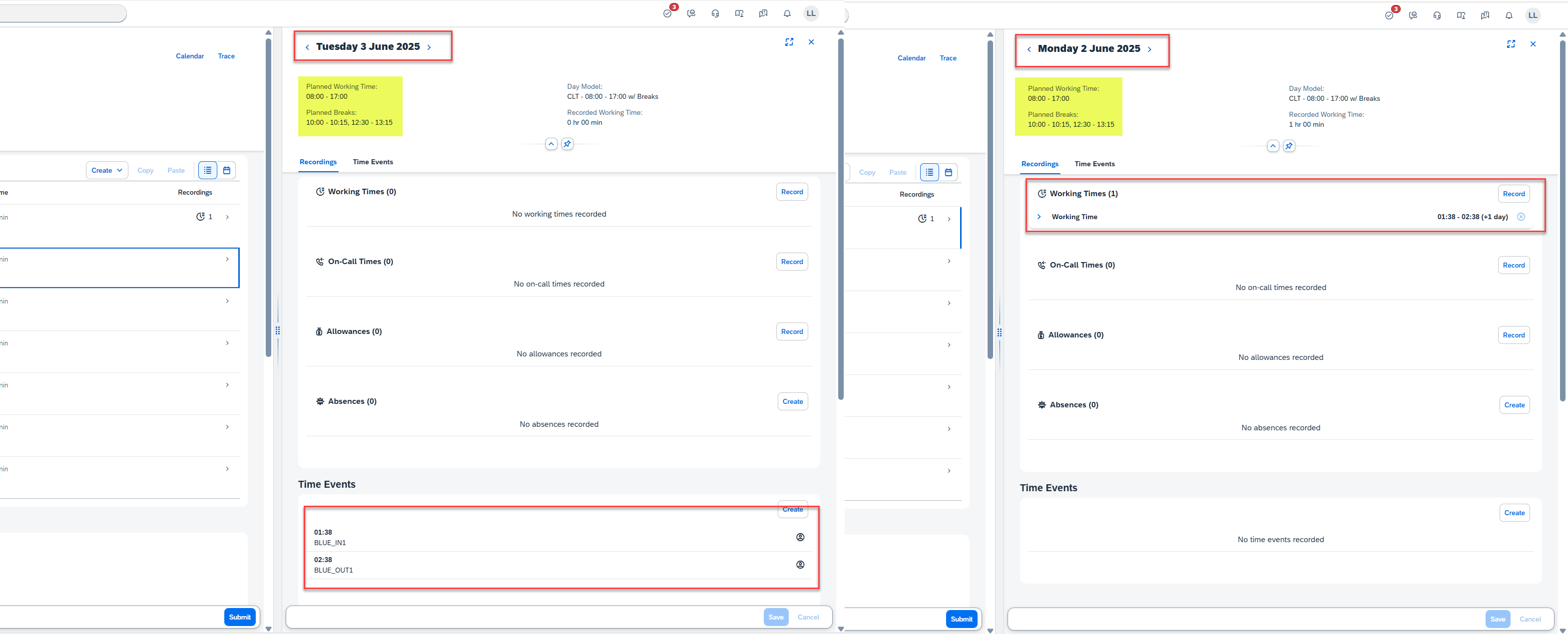Create an absence on Monday 2 June
Viewport: 1568px width, 634px height.
pyautogui.click(x=1515, y=405)
